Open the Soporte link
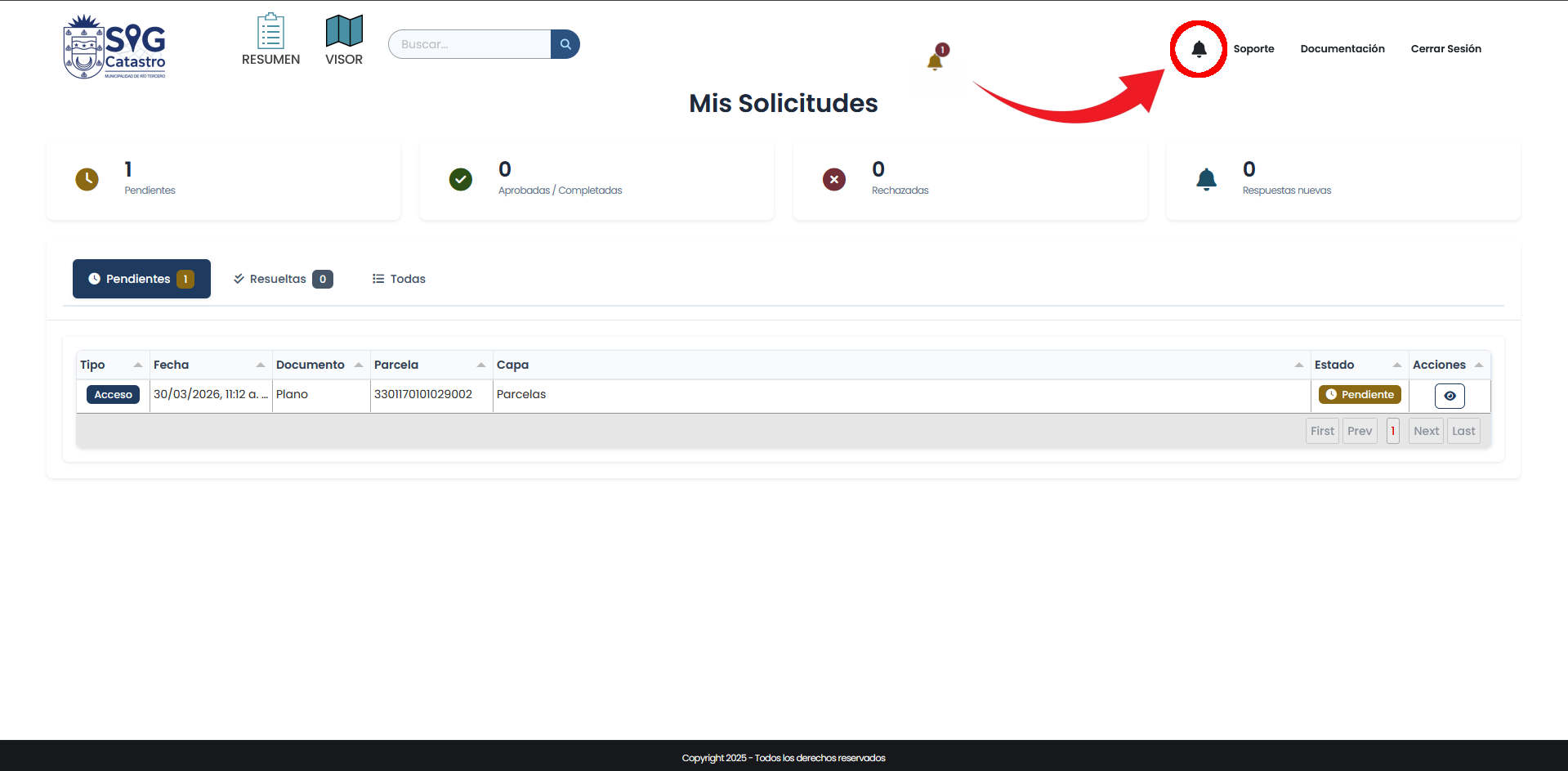 (x=1253, y=49)
